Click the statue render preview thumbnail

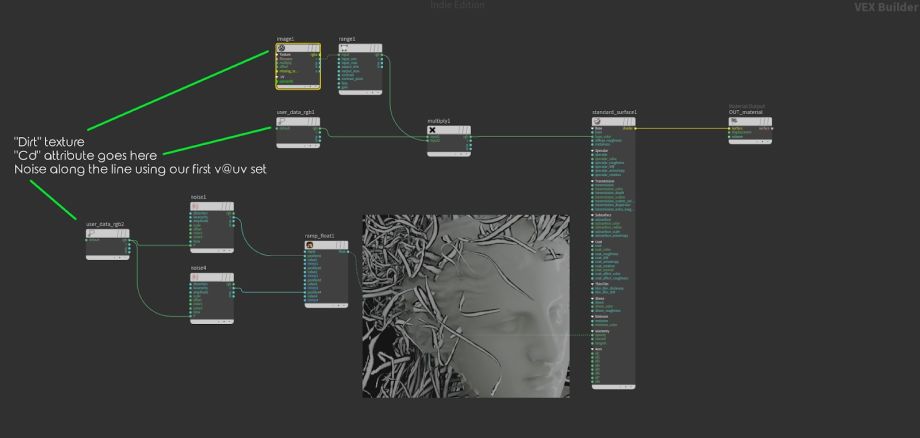[x=466, y=305]
